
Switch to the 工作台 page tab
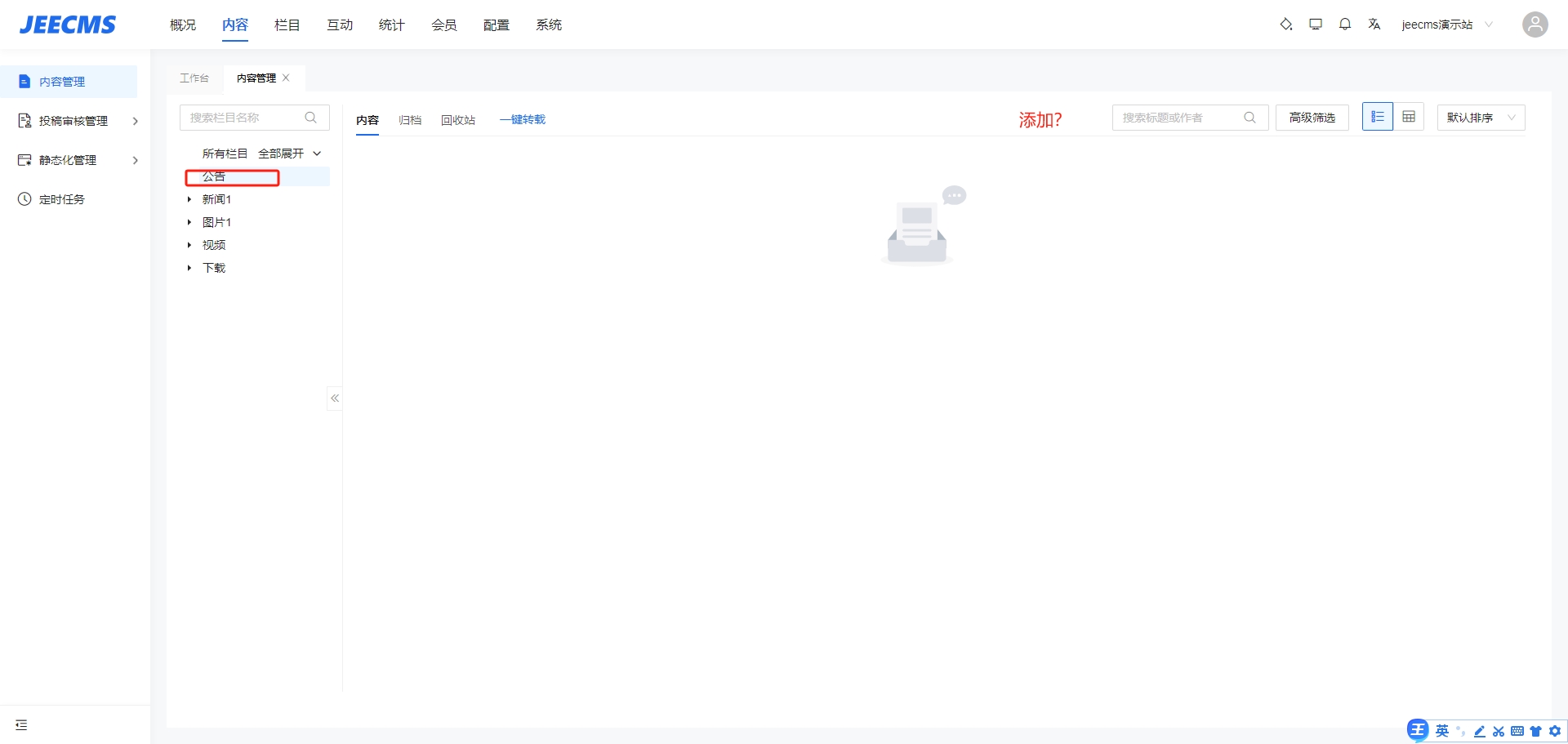[x=194, y=78]
